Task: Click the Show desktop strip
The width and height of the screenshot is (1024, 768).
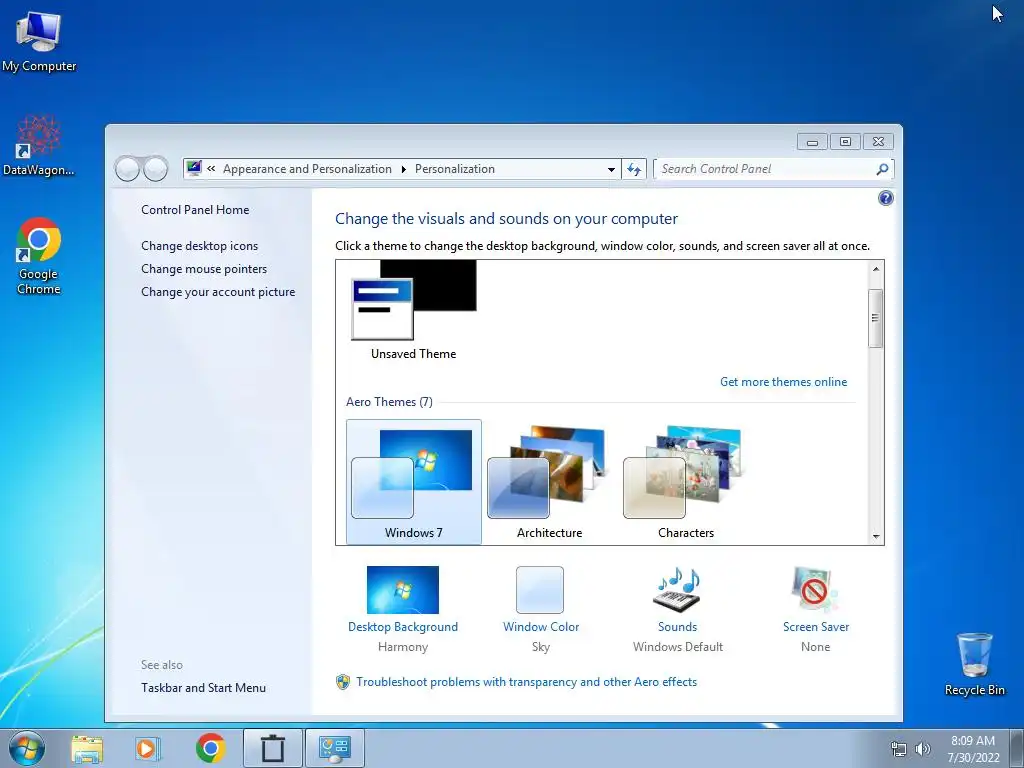Action: coord(1017,748)
